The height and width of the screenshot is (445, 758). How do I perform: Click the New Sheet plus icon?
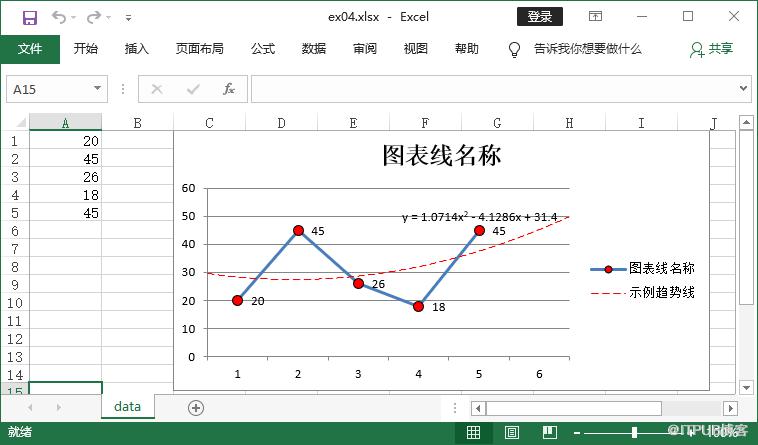coord(196,408)
